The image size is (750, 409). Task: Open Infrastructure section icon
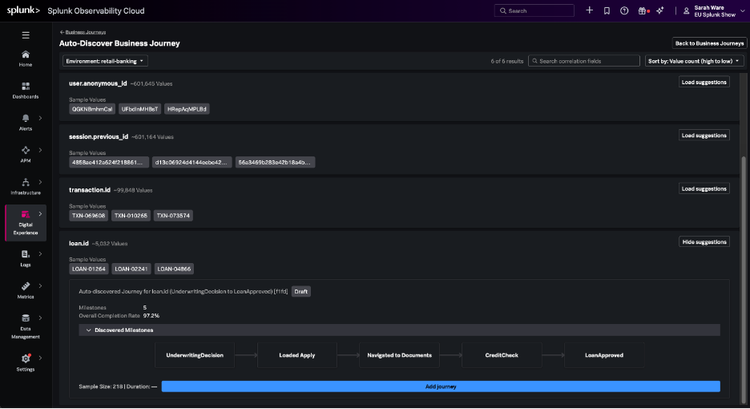(x=25, y=182)
